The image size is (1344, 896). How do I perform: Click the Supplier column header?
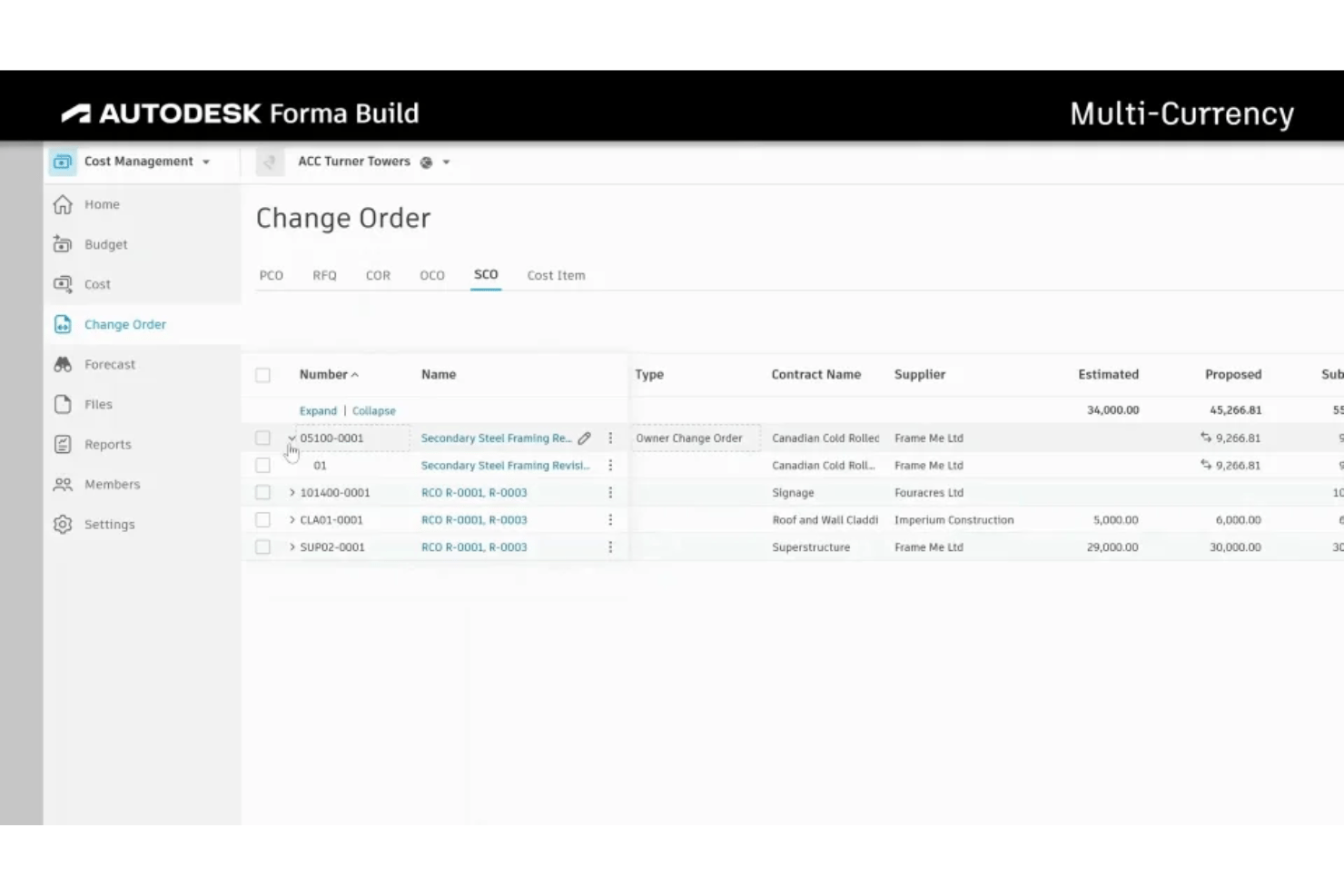point(920,374)
